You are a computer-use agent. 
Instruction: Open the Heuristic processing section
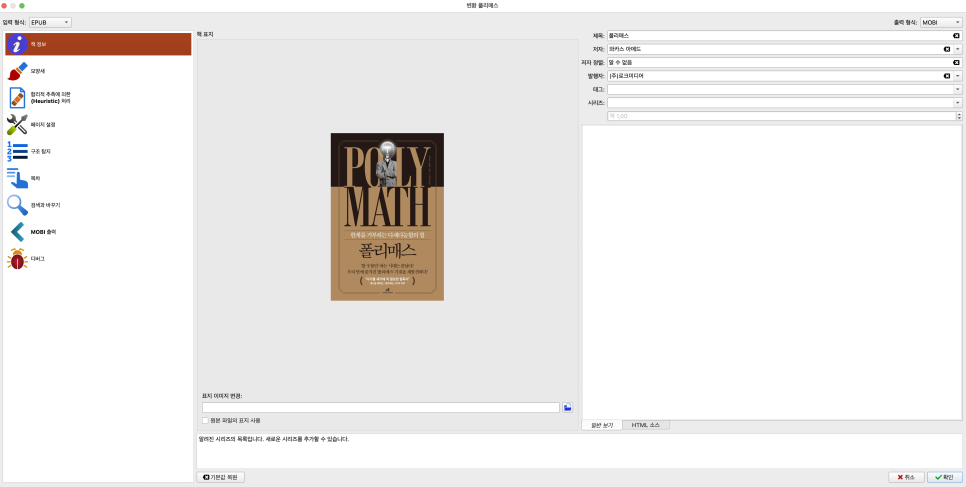pos(99,97)
